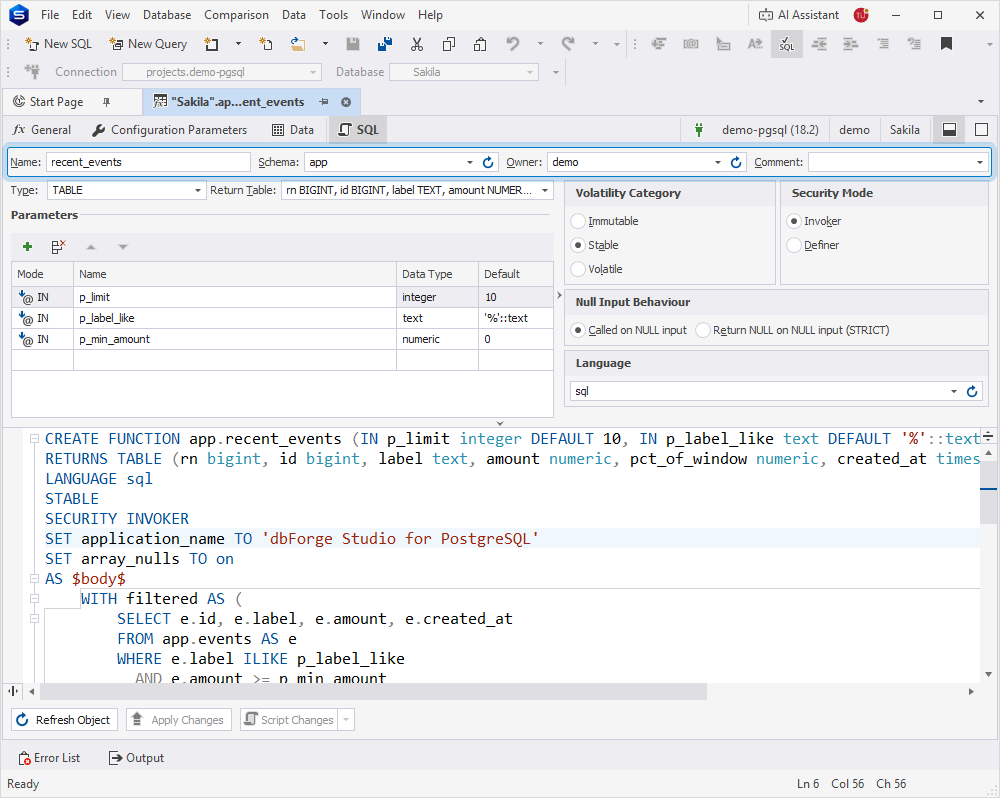Viewport: 1000px width, 798px height.
Task: Click the Refresh Object button
Action: pos(64,720)
